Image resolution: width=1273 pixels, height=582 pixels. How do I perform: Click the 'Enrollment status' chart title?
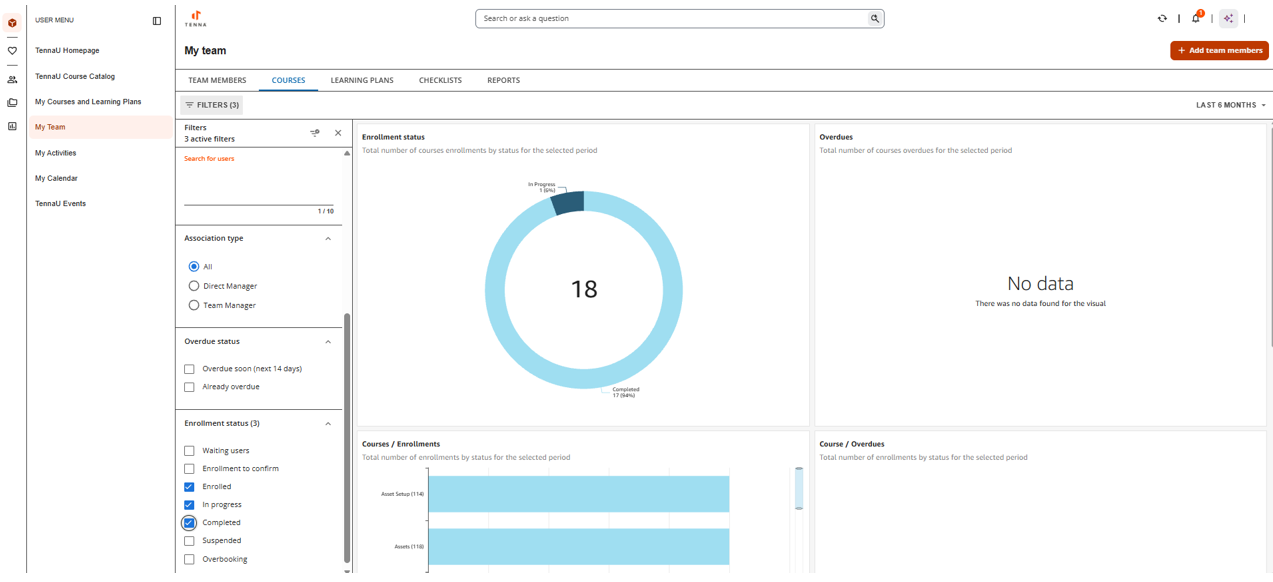(393, 137)
